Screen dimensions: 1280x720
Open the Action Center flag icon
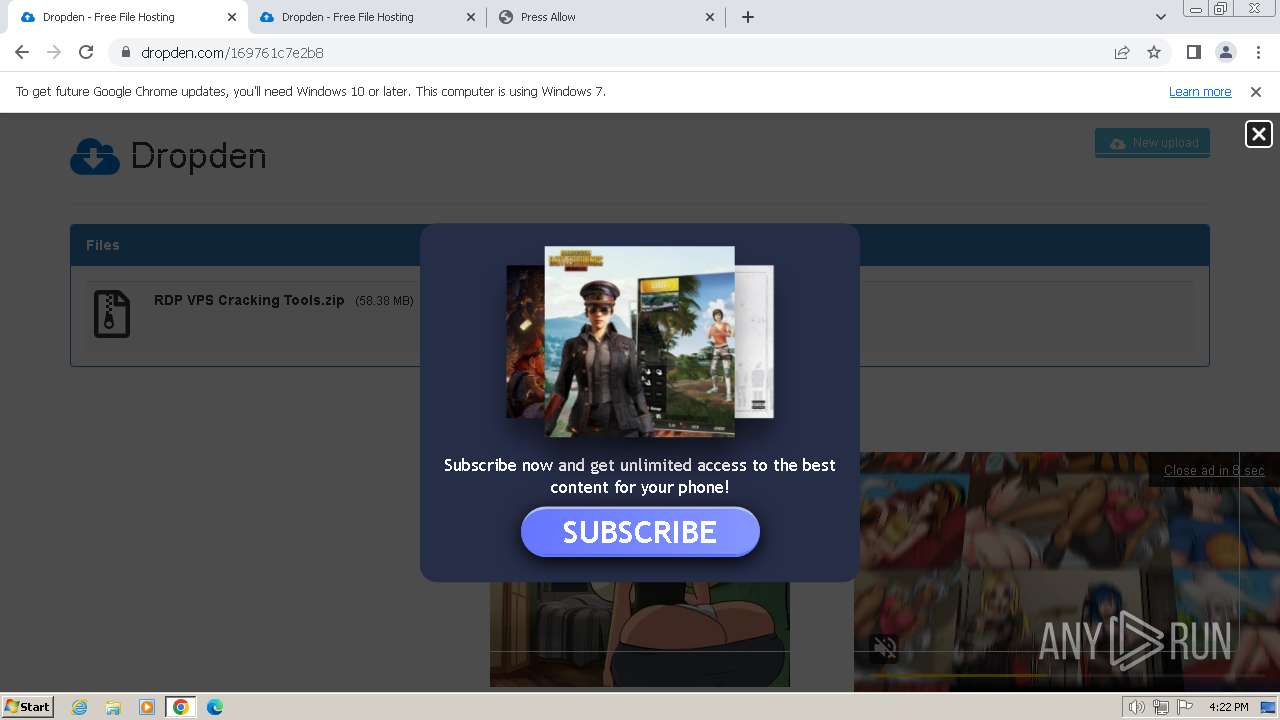tap(1185, 707)
